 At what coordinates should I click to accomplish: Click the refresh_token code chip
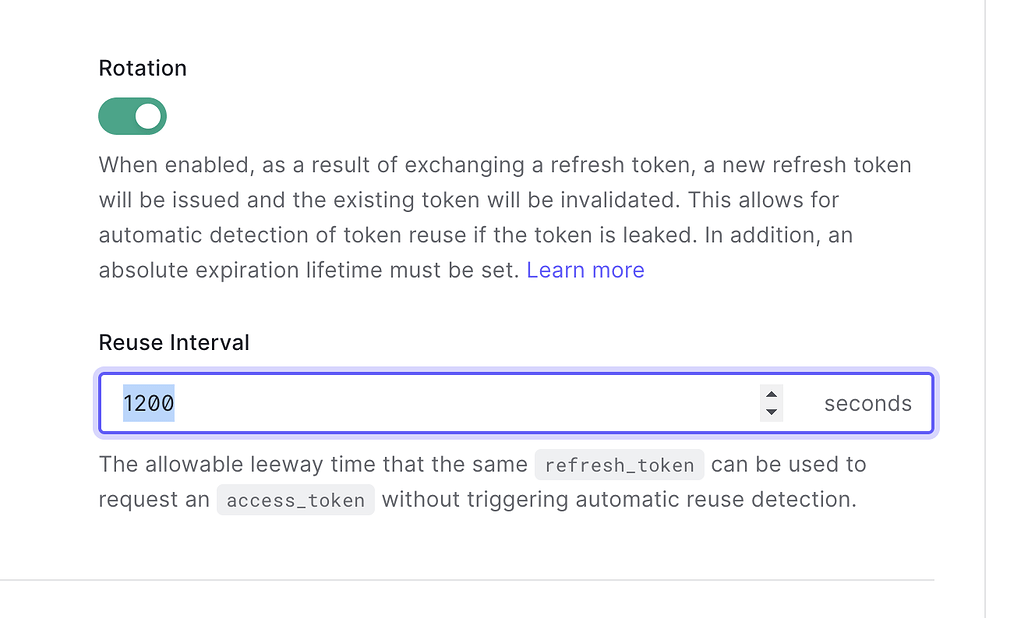(618, 465)
